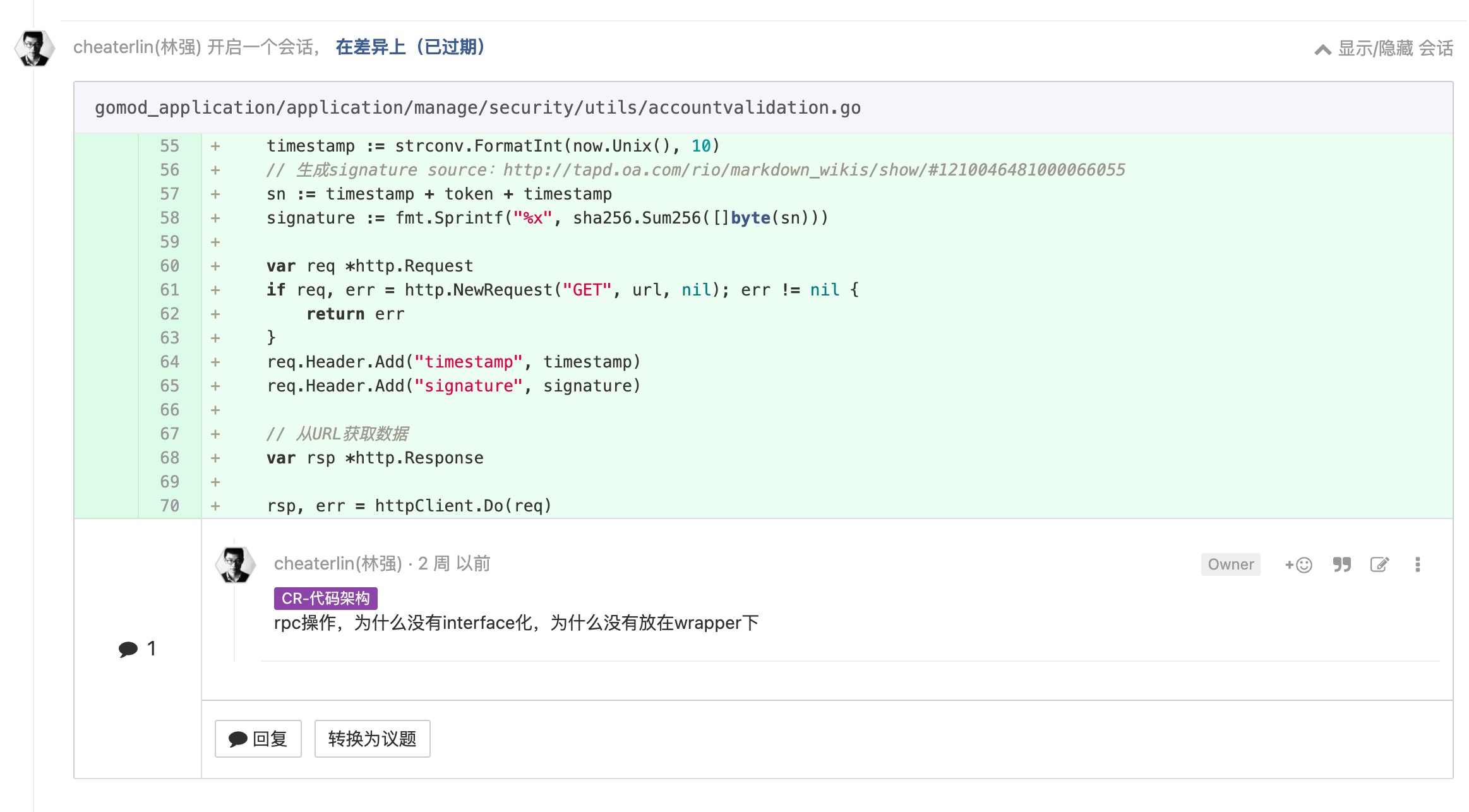This screenshot has width=1469, height=812.
Task: Click the edit comment pencil icon
Action: (x=1379, y=564)
